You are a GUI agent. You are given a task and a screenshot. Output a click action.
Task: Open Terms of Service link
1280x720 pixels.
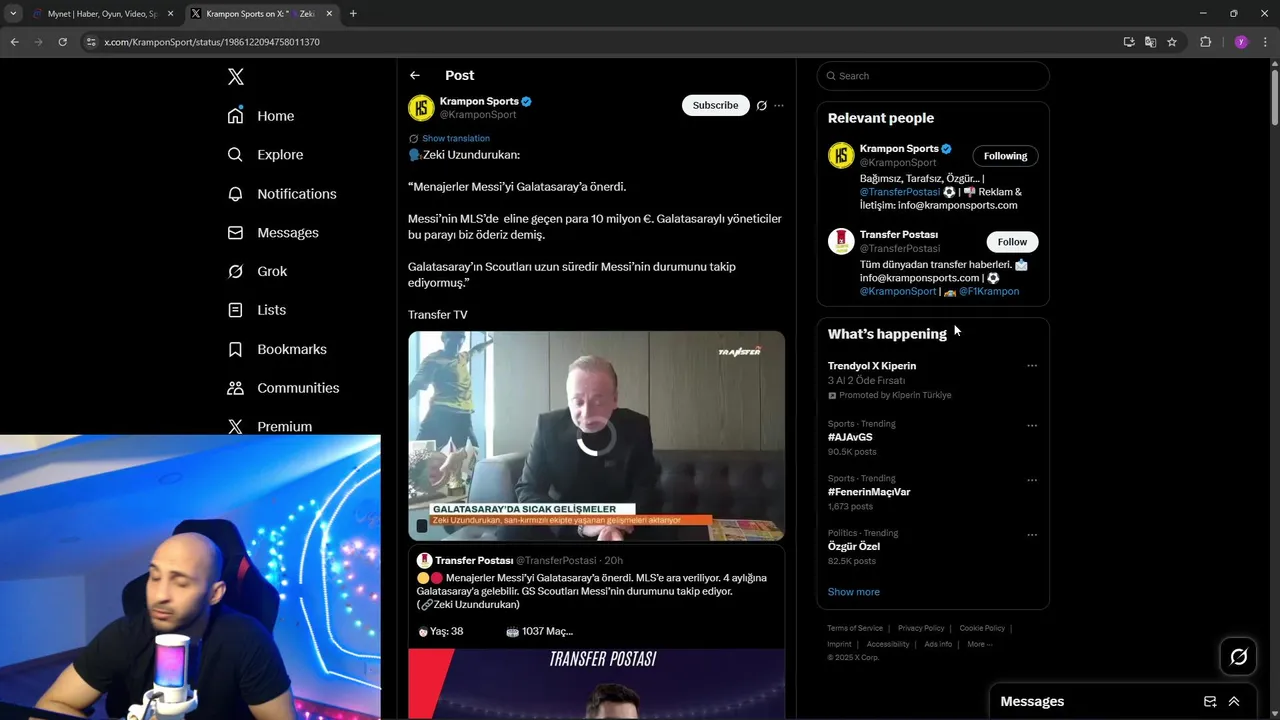coord(855,628)
